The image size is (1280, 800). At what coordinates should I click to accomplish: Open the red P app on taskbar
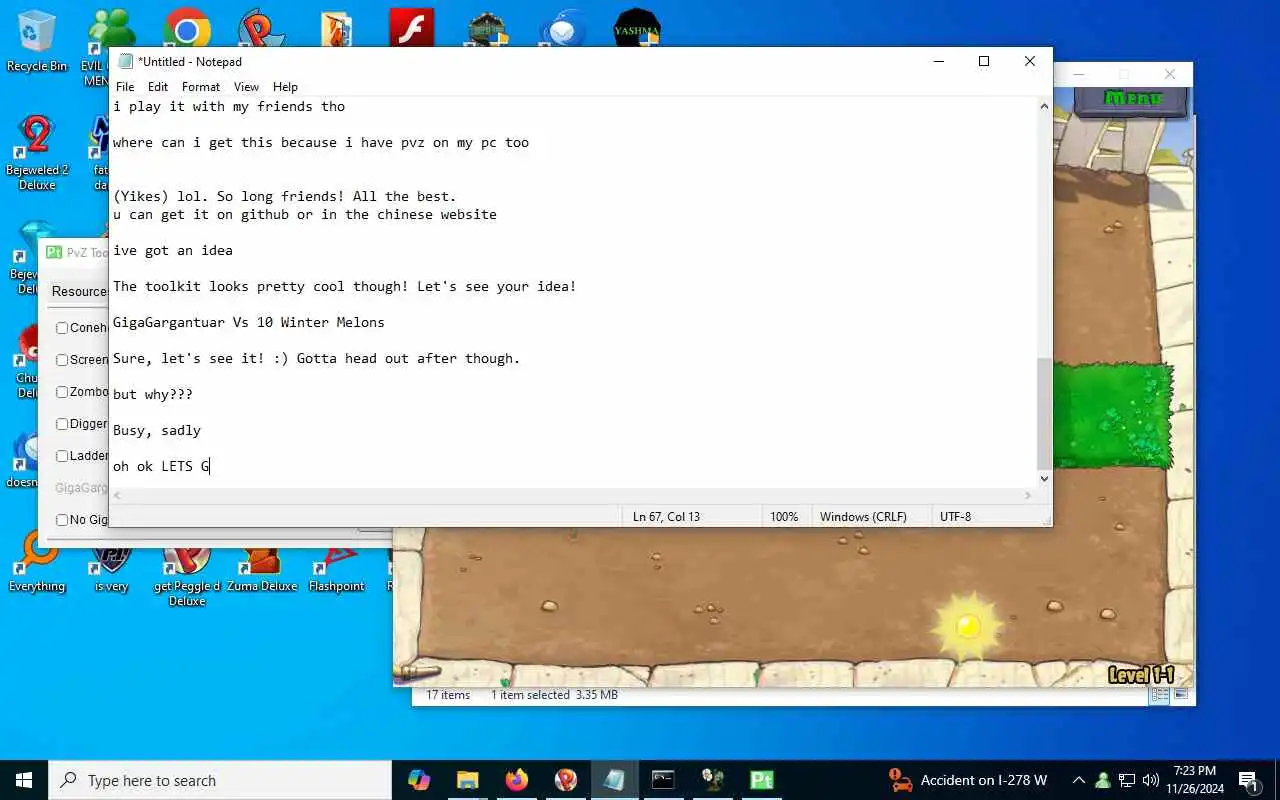pyautogui.click(x=566, y=780)
